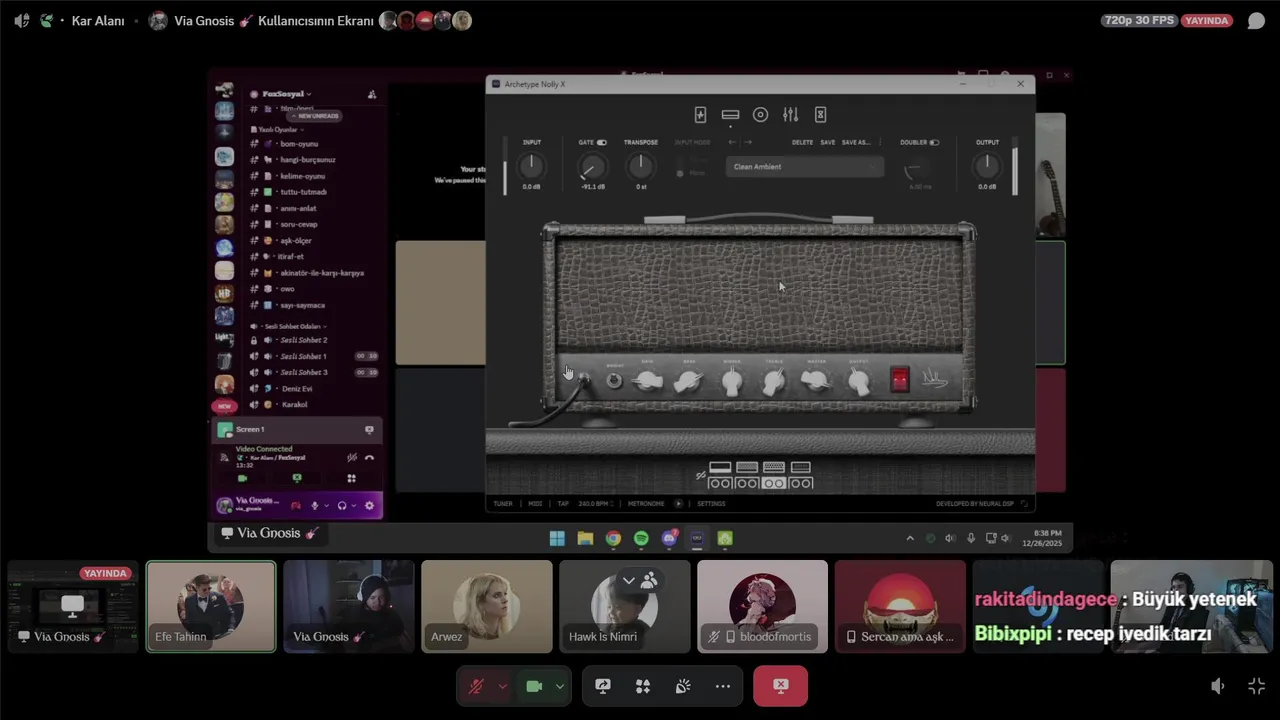Open plugin SETTINGS in footer

711,504
